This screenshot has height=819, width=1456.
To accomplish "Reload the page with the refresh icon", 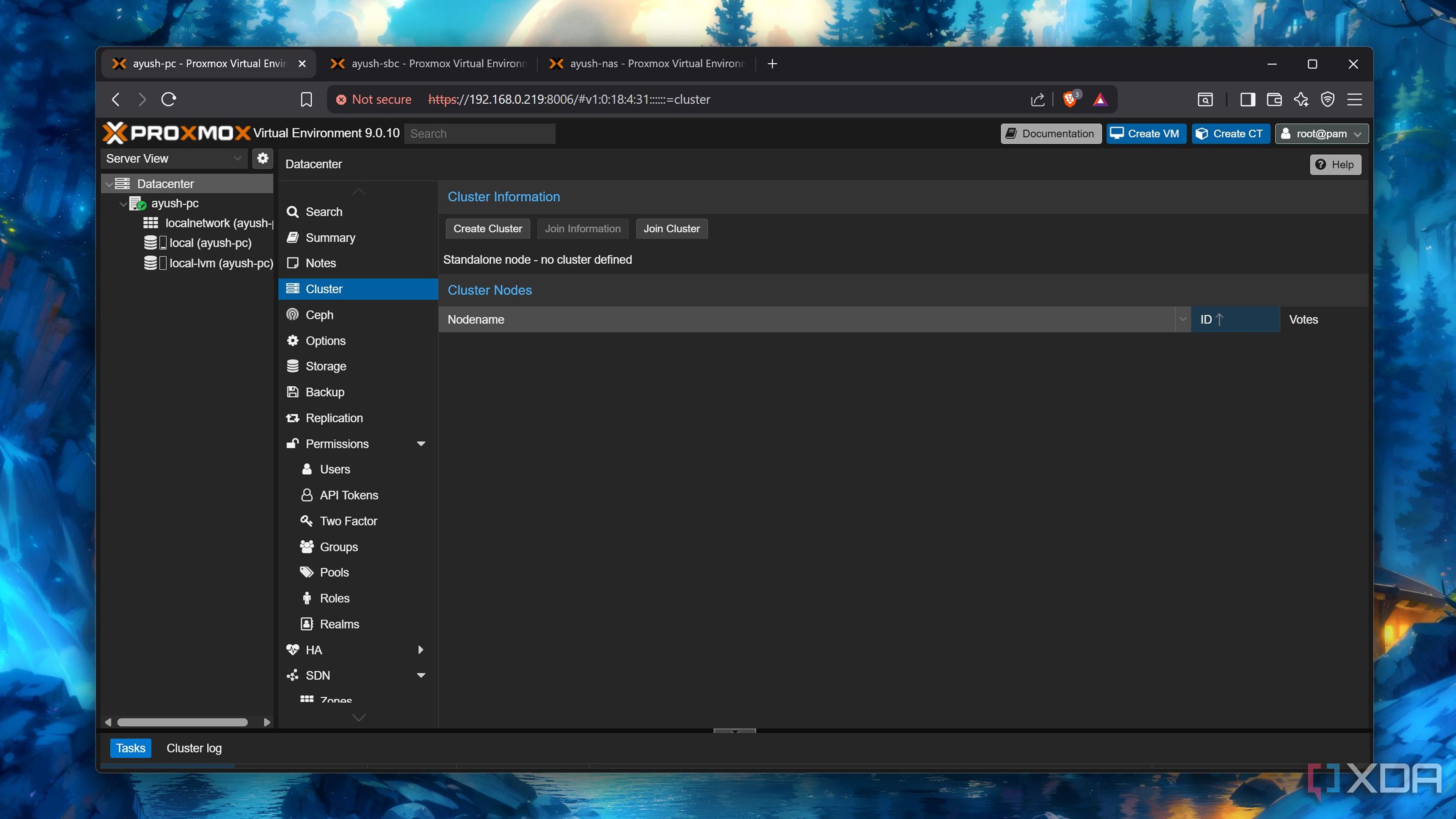I will click(x=168, y=99).
